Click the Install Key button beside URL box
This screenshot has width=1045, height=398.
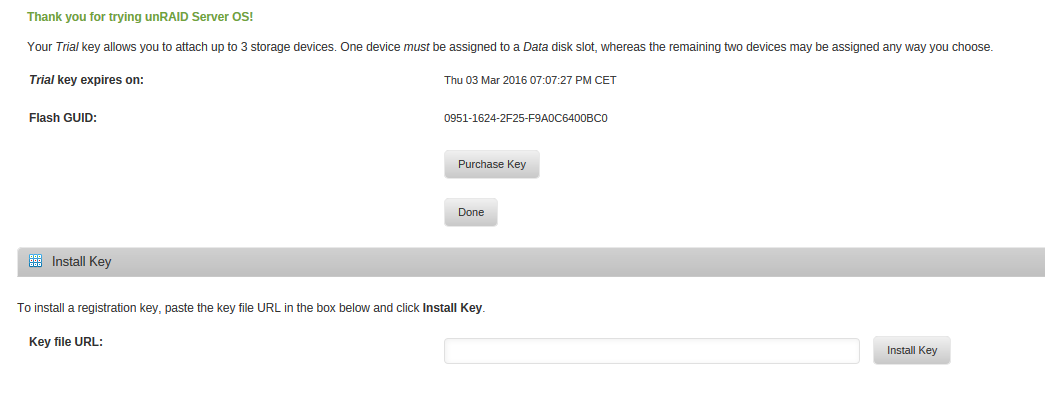(912, 350)
